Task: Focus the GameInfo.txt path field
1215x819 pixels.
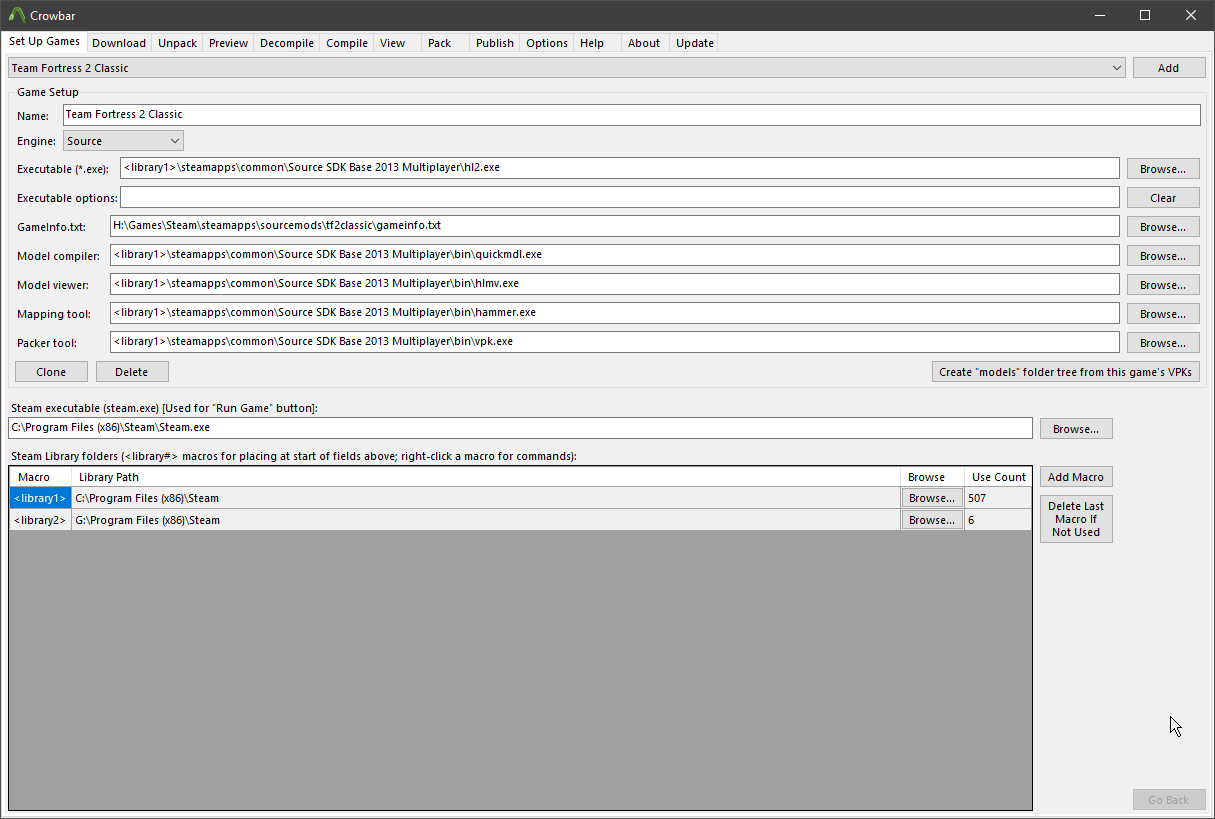Action: 615,226
